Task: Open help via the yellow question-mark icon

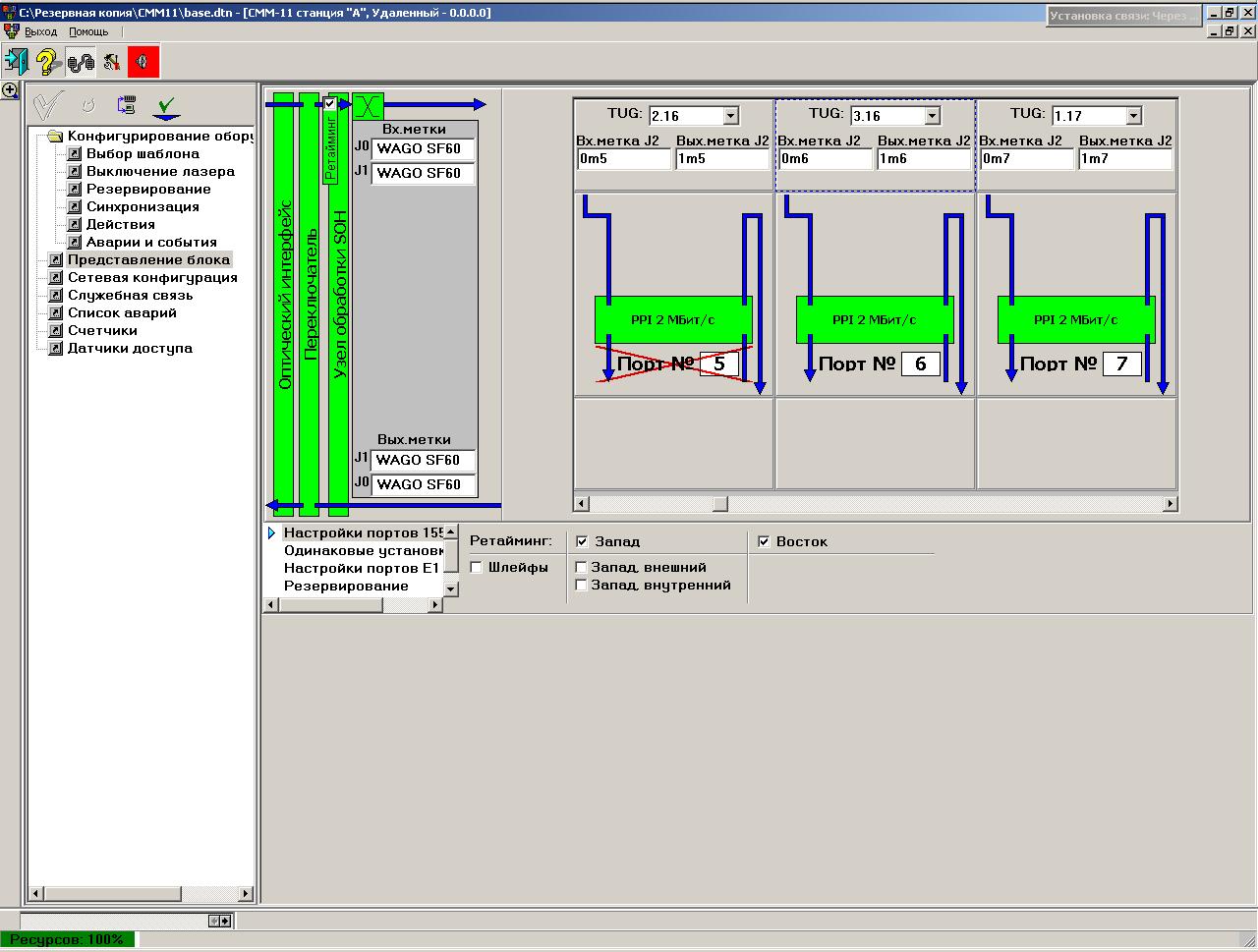Action: coord(48,62)
